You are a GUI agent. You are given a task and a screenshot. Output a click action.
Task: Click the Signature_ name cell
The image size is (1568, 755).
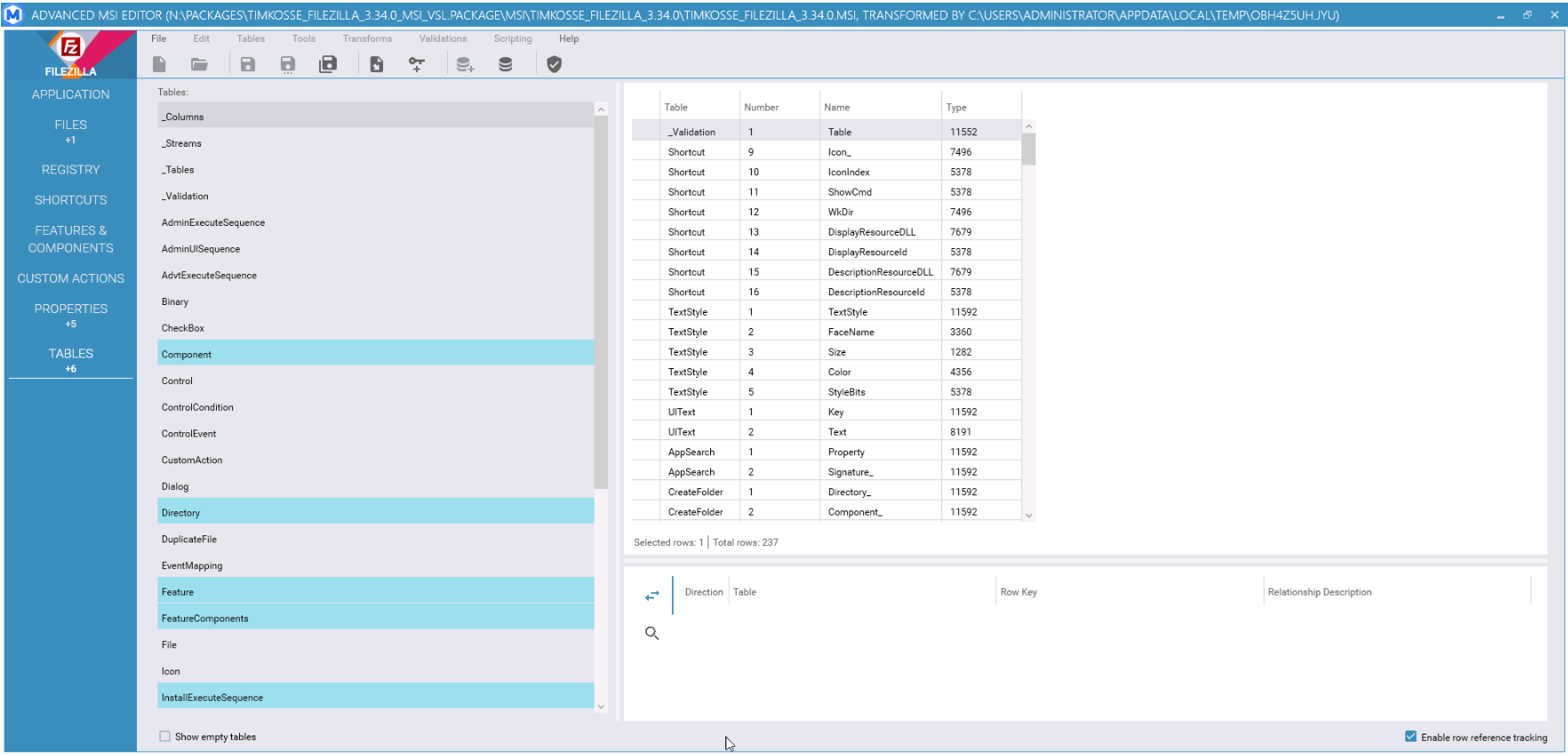881,472
